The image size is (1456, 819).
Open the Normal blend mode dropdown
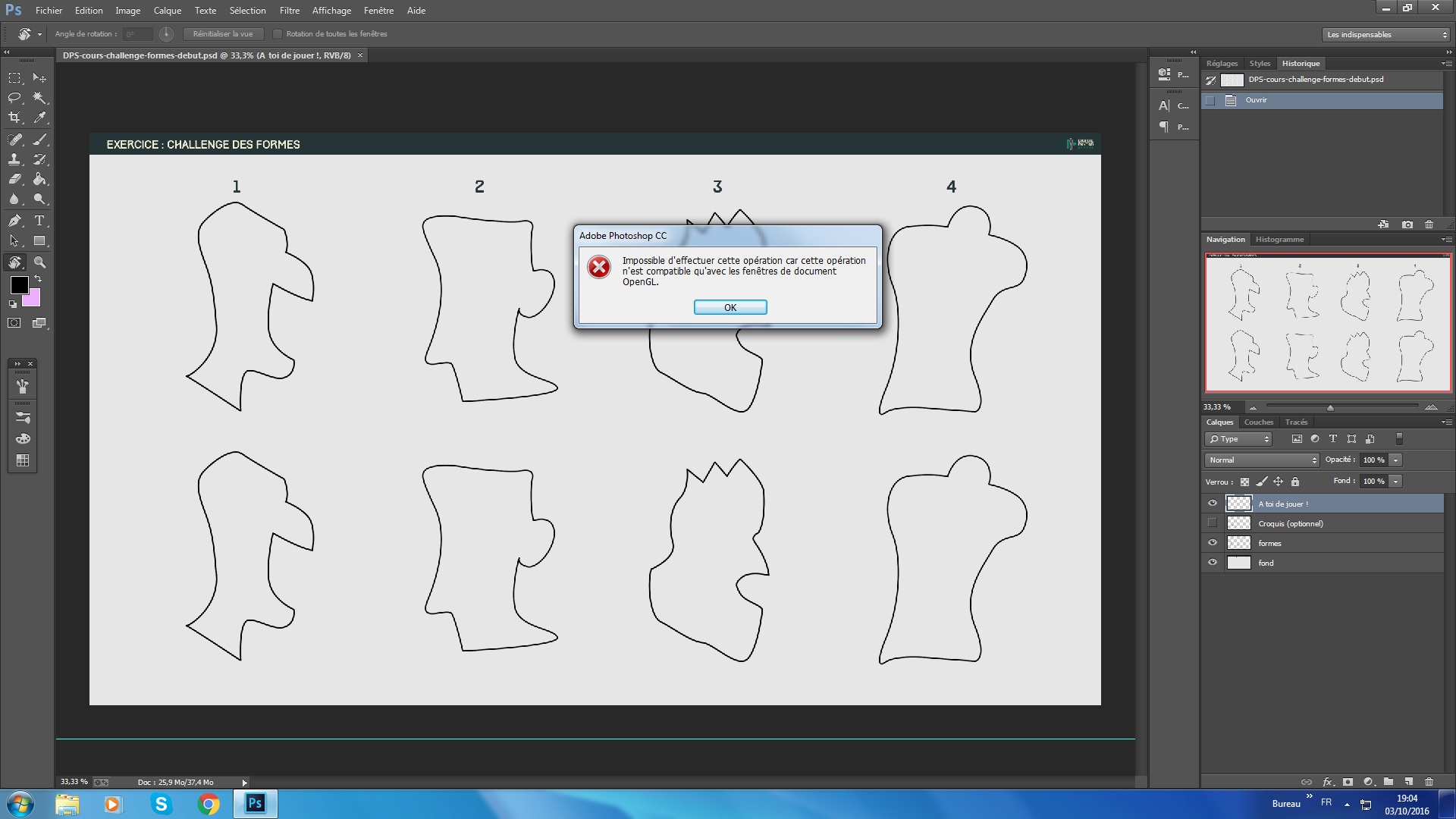(x=1263, y=460)
